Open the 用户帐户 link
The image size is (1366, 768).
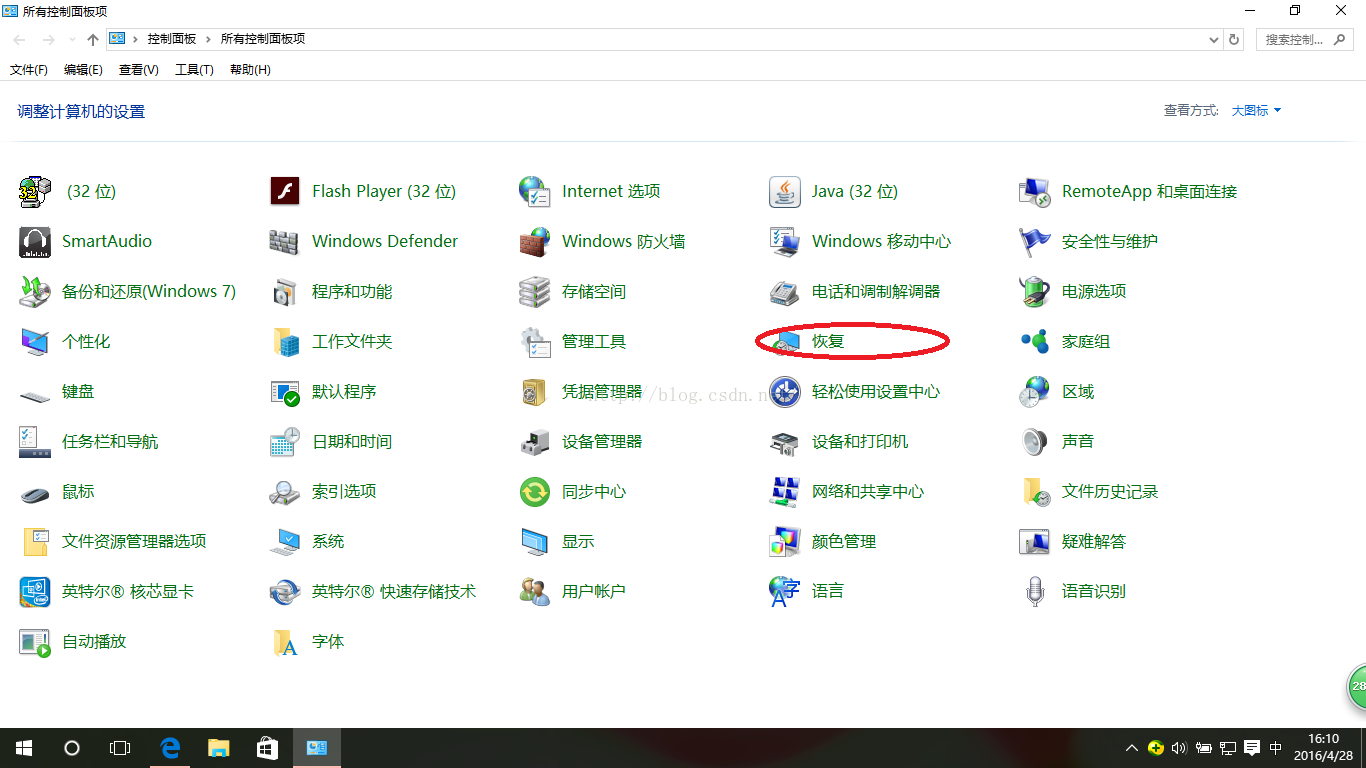click(594, 591)
